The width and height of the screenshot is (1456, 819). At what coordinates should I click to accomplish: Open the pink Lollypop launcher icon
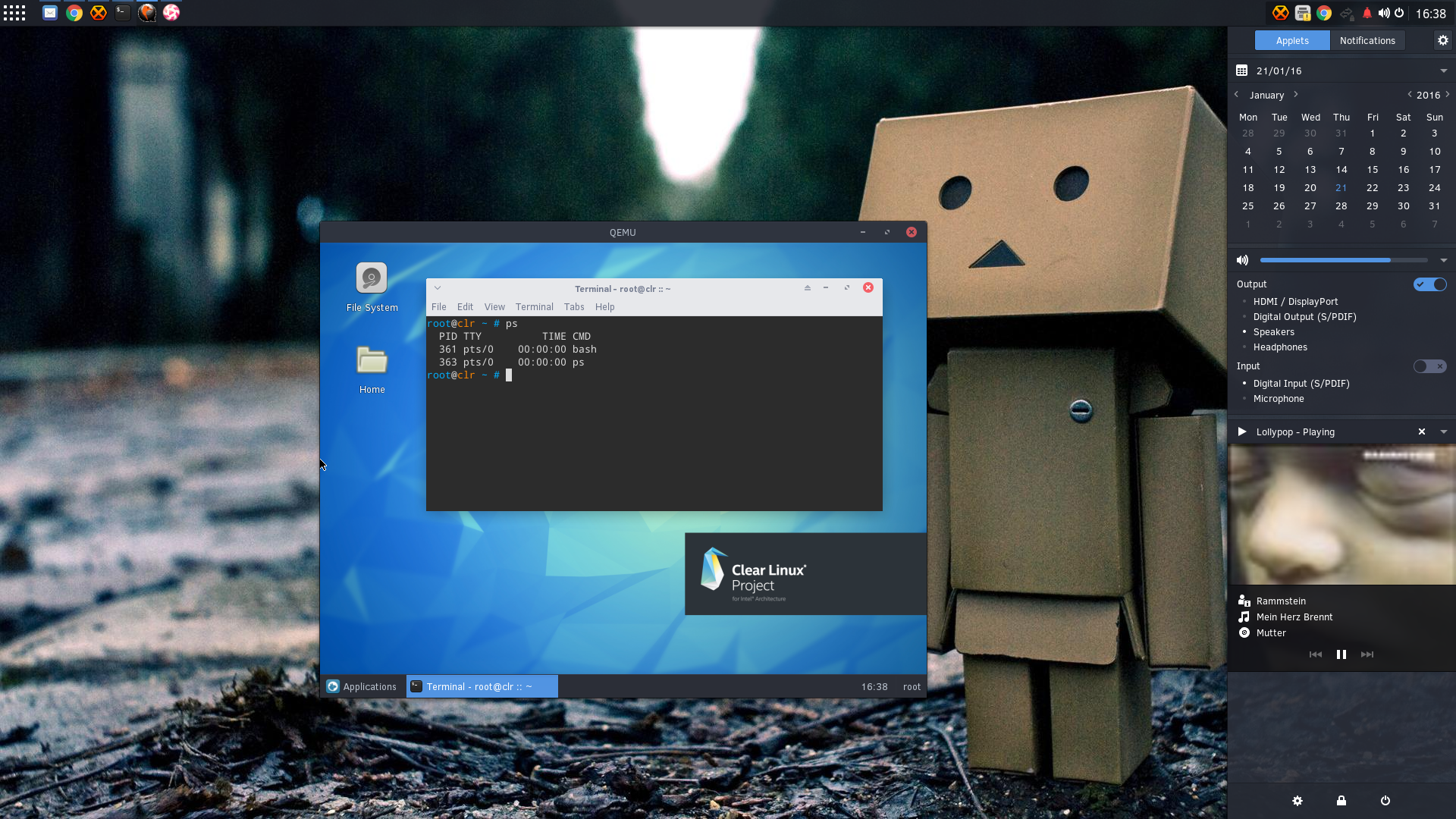click(x=171, y=13)
